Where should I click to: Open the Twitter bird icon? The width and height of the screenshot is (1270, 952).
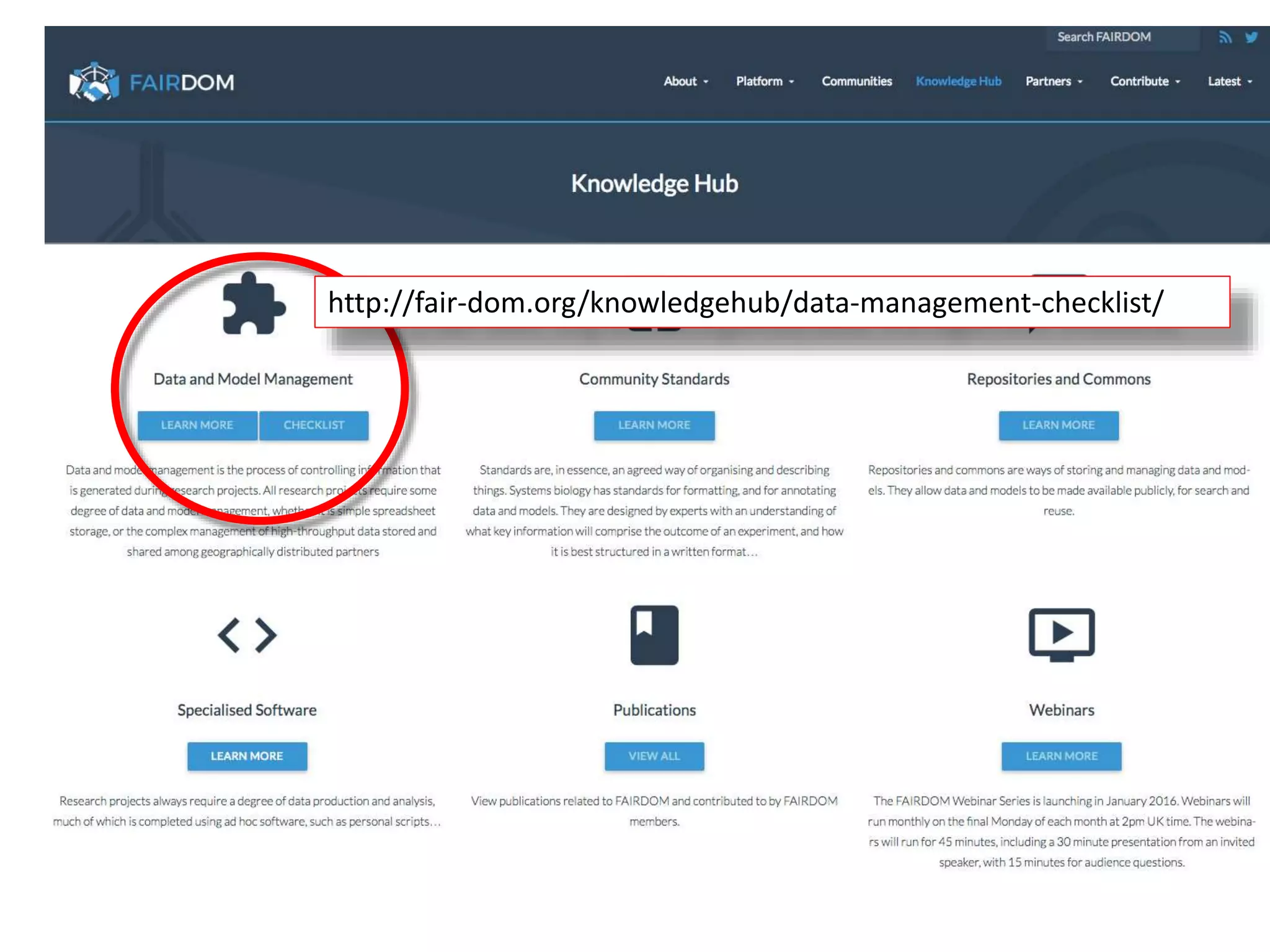click(x=1251, y=37)
